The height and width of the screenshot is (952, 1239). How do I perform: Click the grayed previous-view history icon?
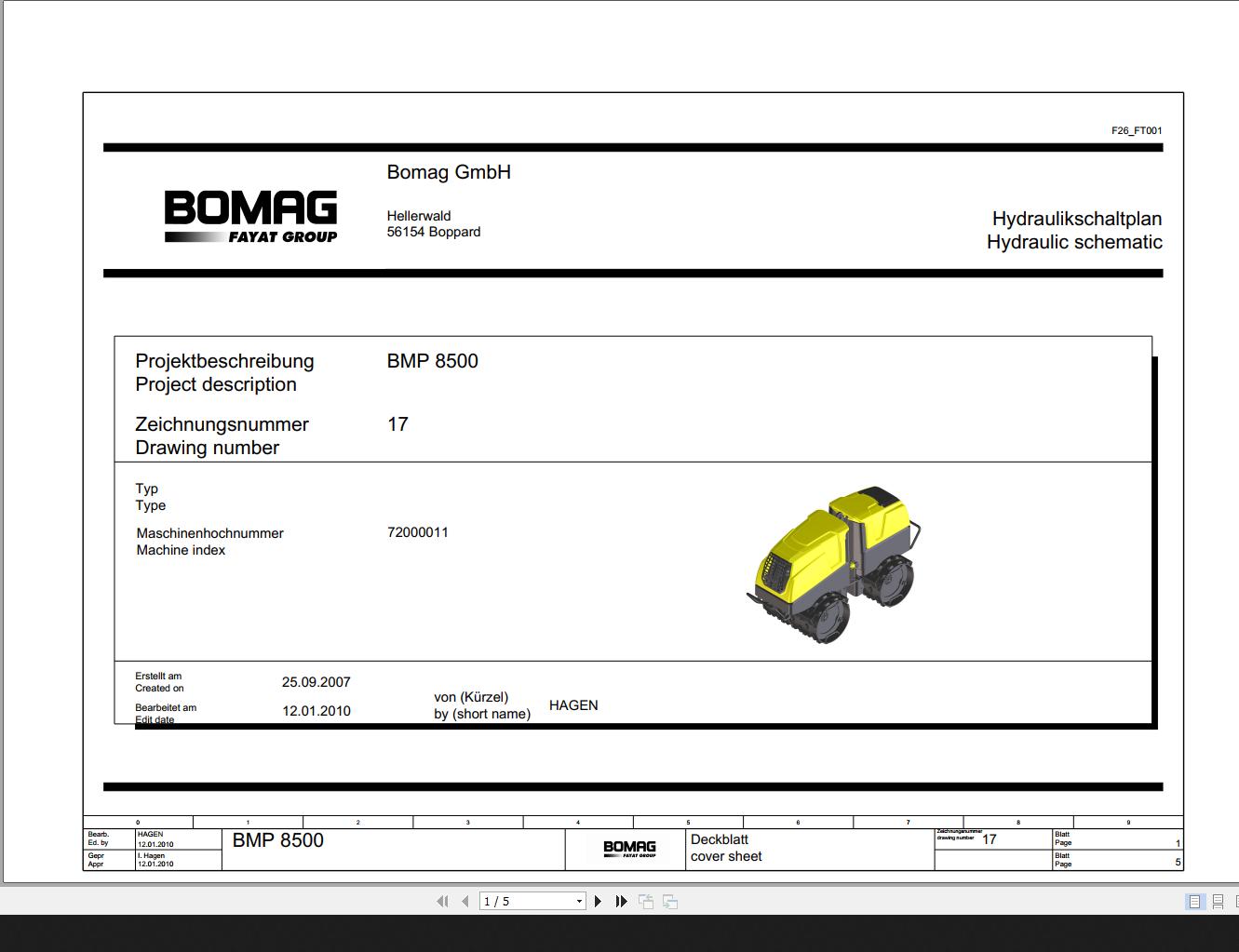point(645,901)
